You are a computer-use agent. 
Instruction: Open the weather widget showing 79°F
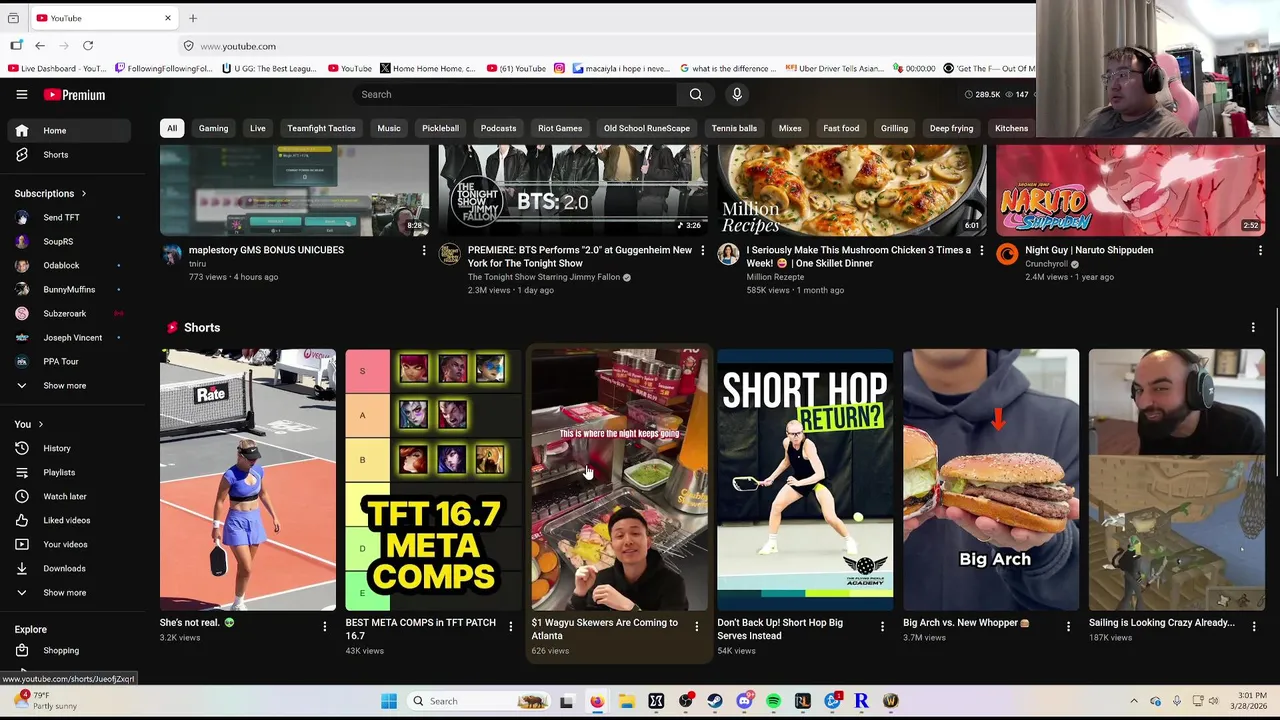tap(48, 700)
